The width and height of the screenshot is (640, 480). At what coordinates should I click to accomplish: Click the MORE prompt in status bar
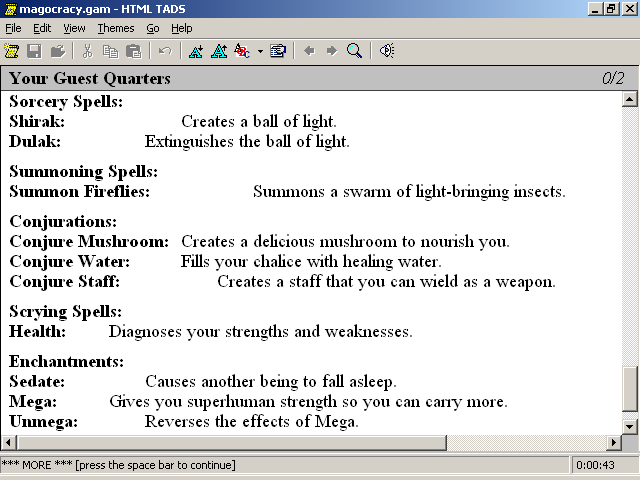(x=120, y=465)
